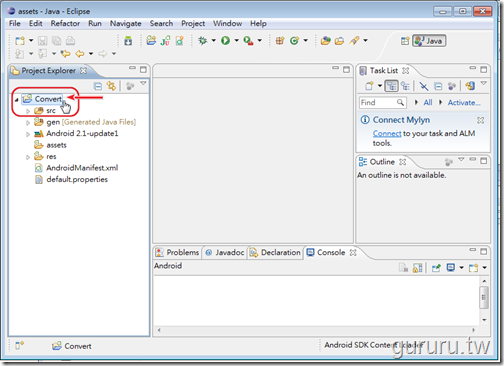Open the Navigate menu
This screenshot has height=366, width=504.
126,23
